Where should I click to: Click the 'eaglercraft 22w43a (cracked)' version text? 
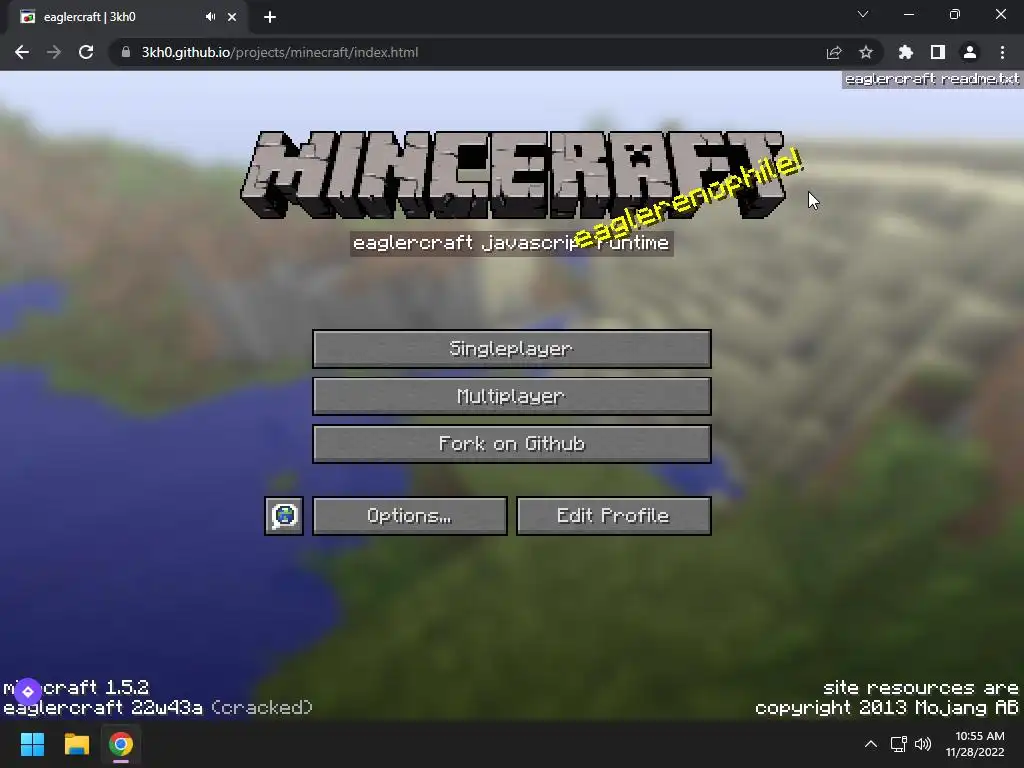click(x=157, y=708)
